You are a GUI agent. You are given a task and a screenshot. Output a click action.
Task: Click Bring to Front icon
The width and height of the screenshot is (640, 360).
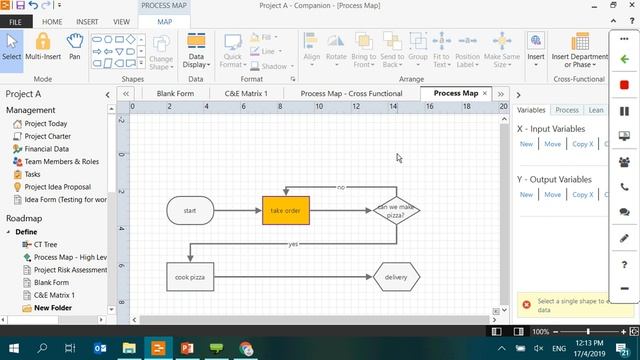tap(363, 51)
